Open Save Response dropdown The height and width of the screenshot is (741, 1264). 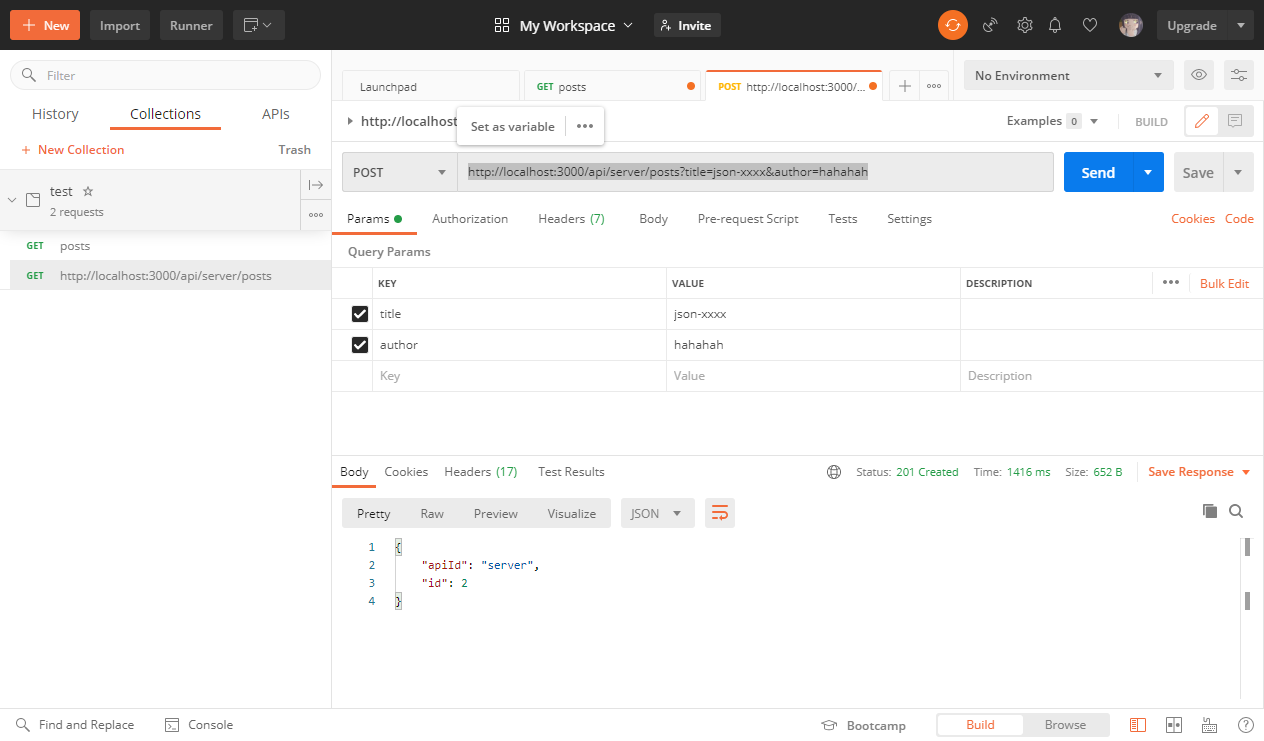(1200, 472)
